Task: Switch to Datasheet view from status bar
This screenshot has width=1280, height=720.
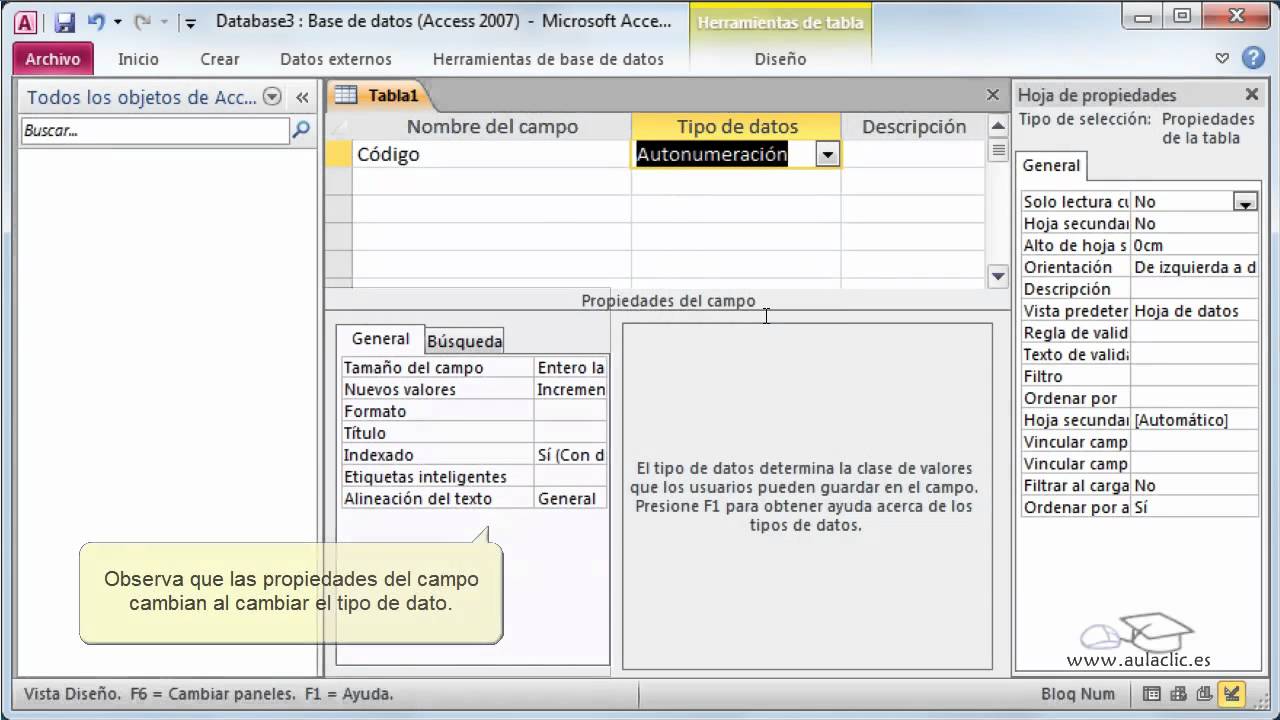Action: click(x=1152, y=694)
